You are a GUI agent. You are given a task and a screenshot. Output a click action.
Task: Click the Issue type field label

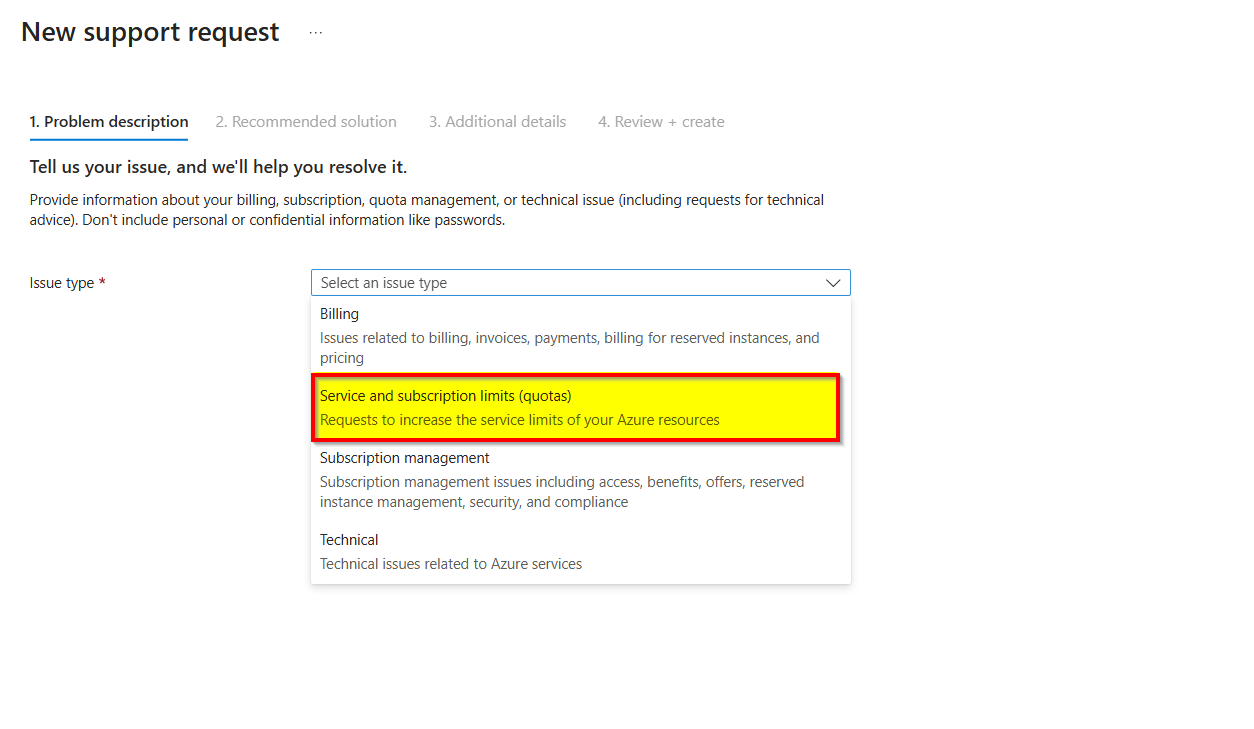point(62,283)
